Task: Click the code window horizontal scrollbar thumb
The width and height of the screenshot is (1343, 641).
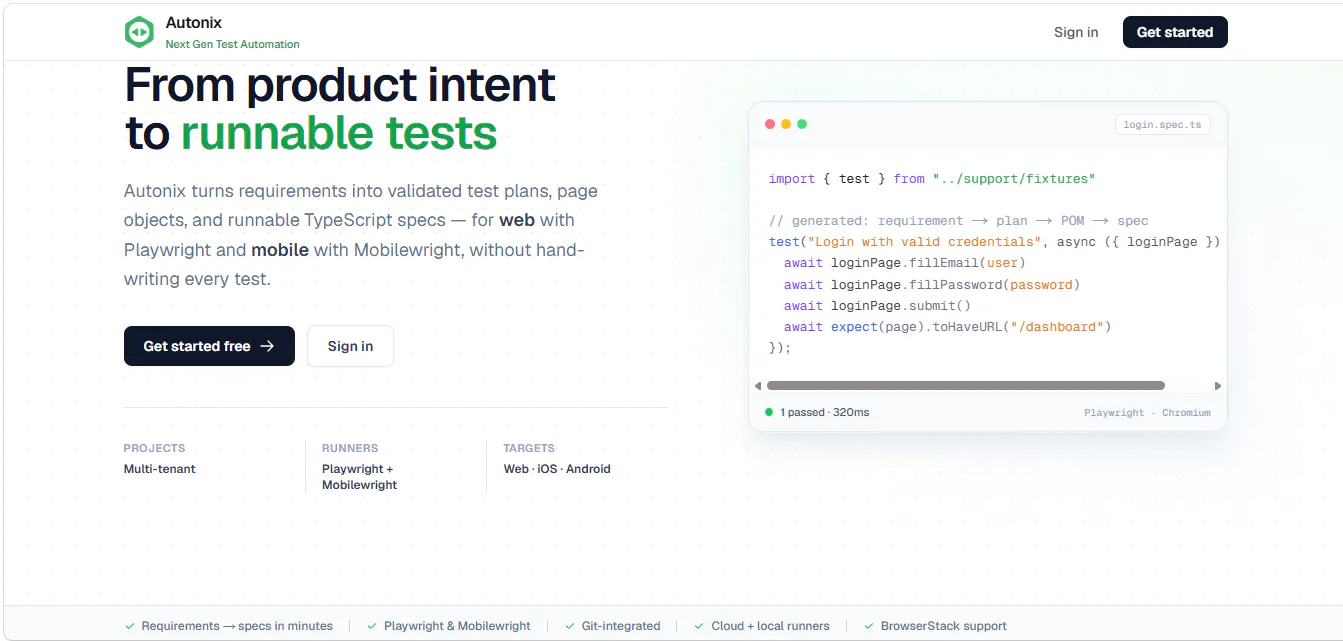Action: pyautogui.click(x=965, y=385)
